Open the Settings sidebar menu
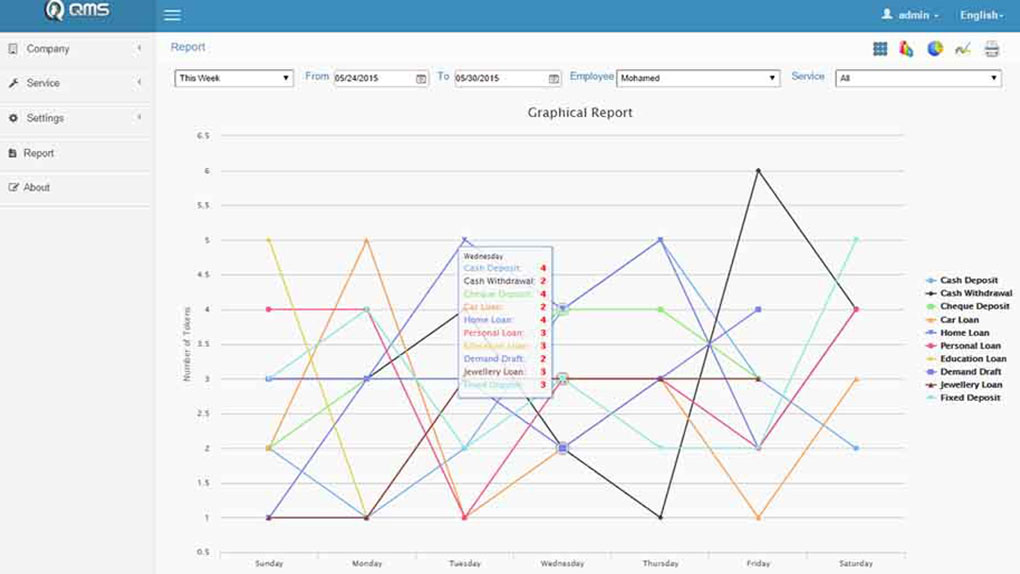The width and height of the screenshot is (1020, 574). click(x=77, y=118)
